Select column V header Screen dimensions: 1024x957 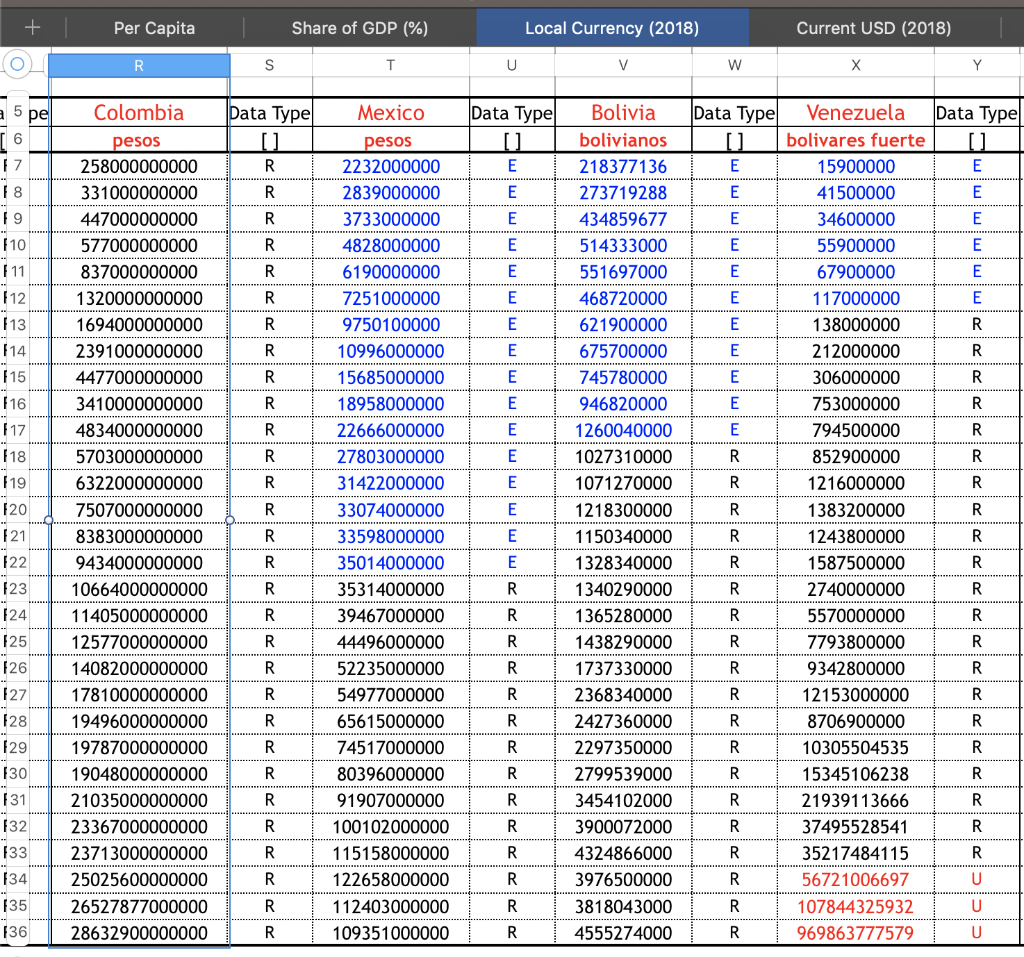623,65
